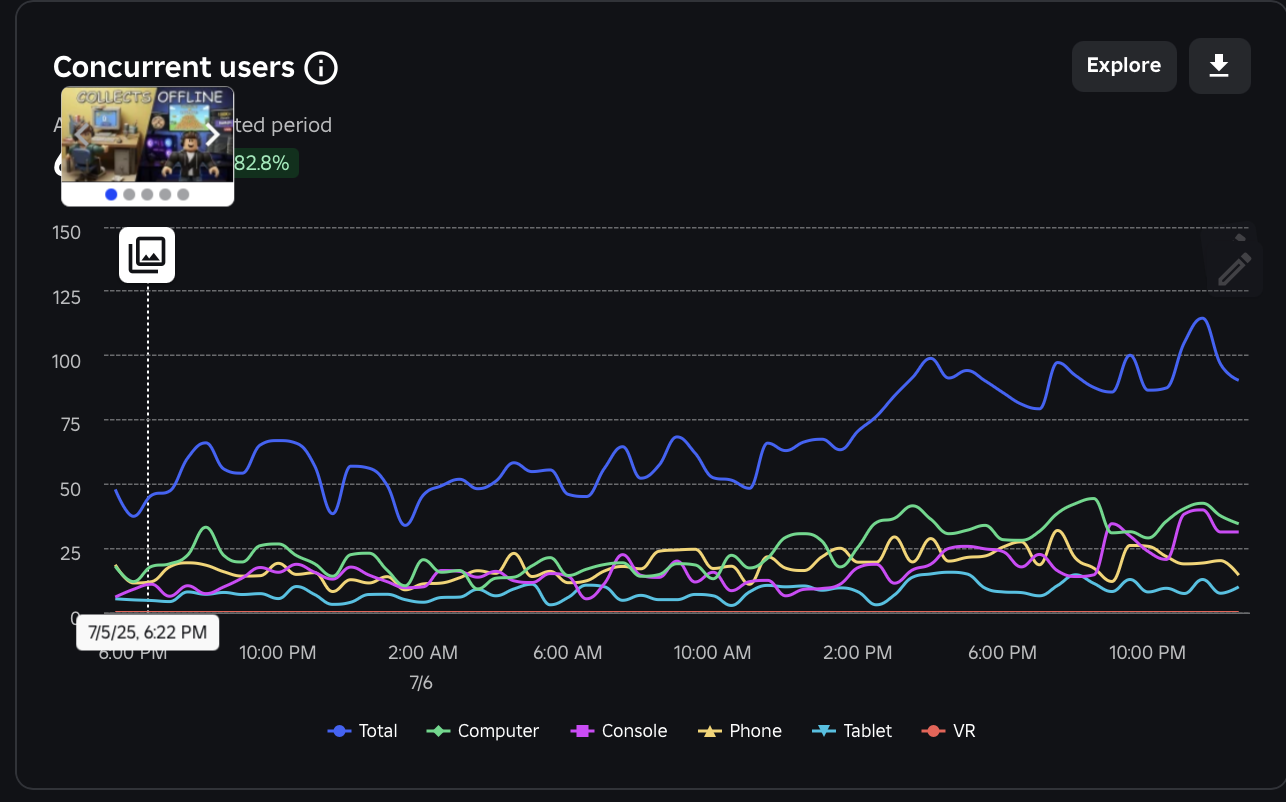The height and width of the screenshot is (802, 1286).
Task: Click the 10:00 PM label before 2:00 AM
Action: point(278,653)
